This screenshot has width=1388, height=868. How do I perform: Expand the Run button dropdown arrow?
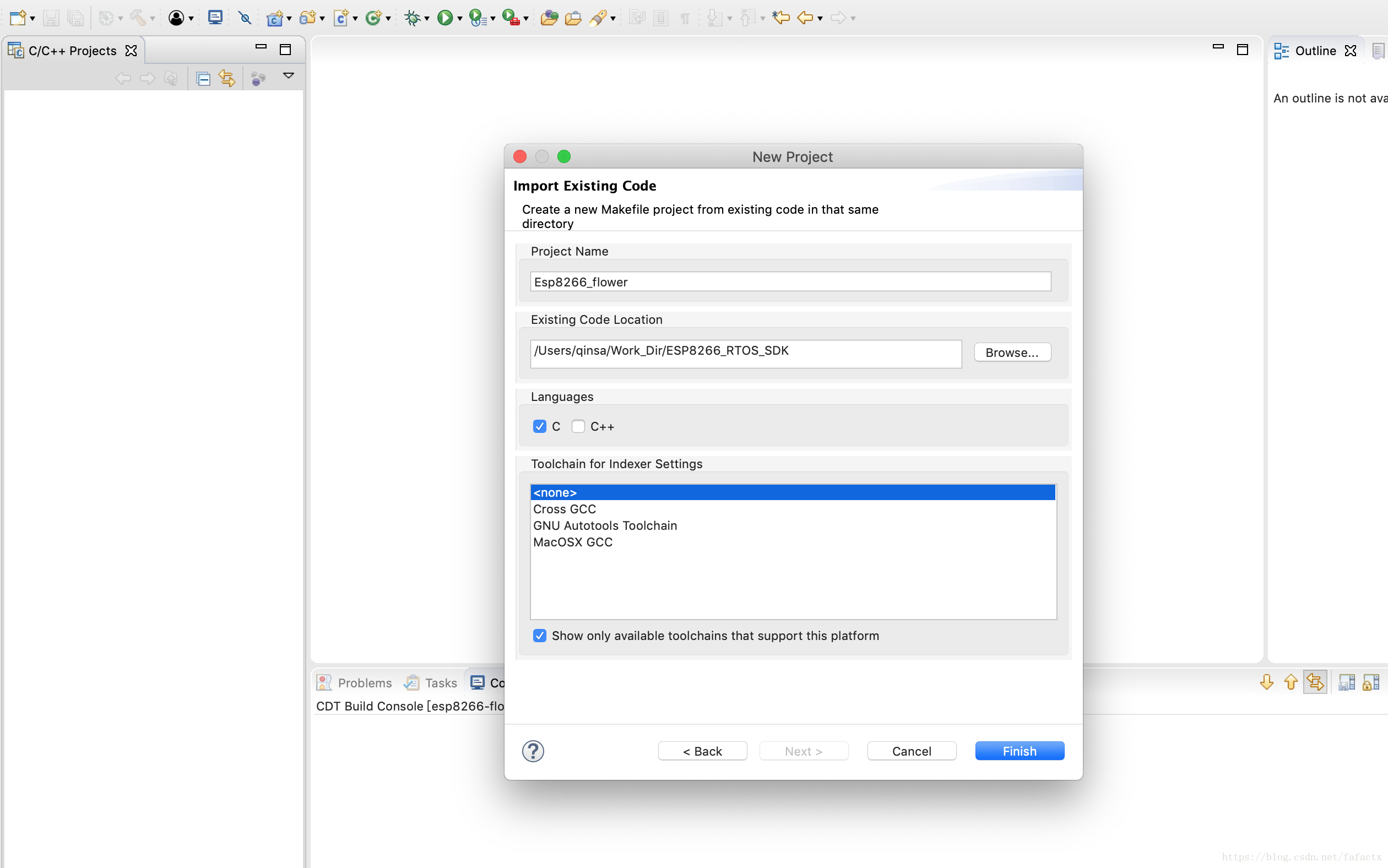(460, 19)
